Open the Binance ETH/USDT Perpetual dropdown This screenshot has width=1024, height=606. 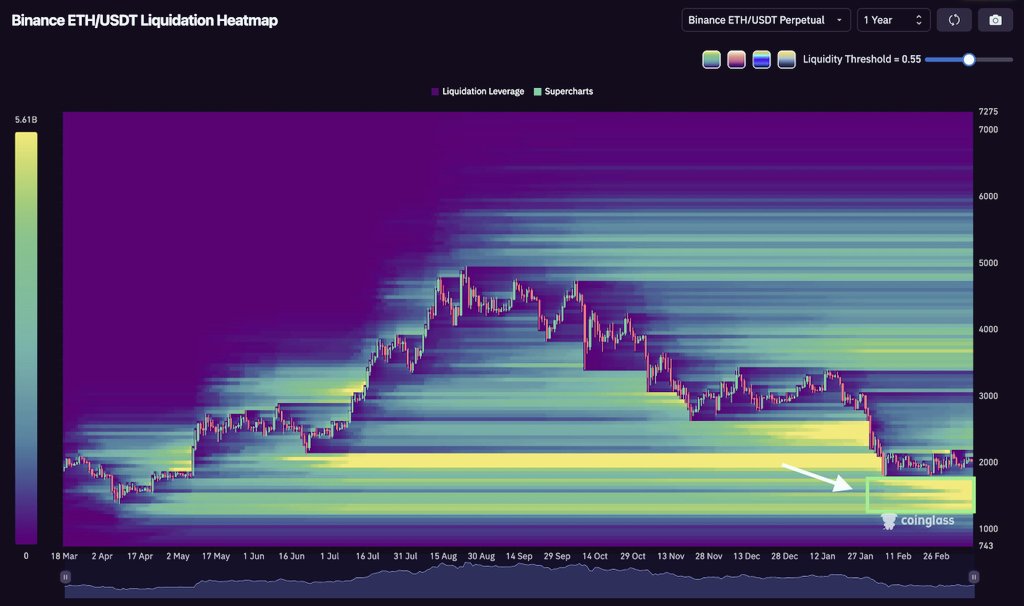click(x=765, y=20)
